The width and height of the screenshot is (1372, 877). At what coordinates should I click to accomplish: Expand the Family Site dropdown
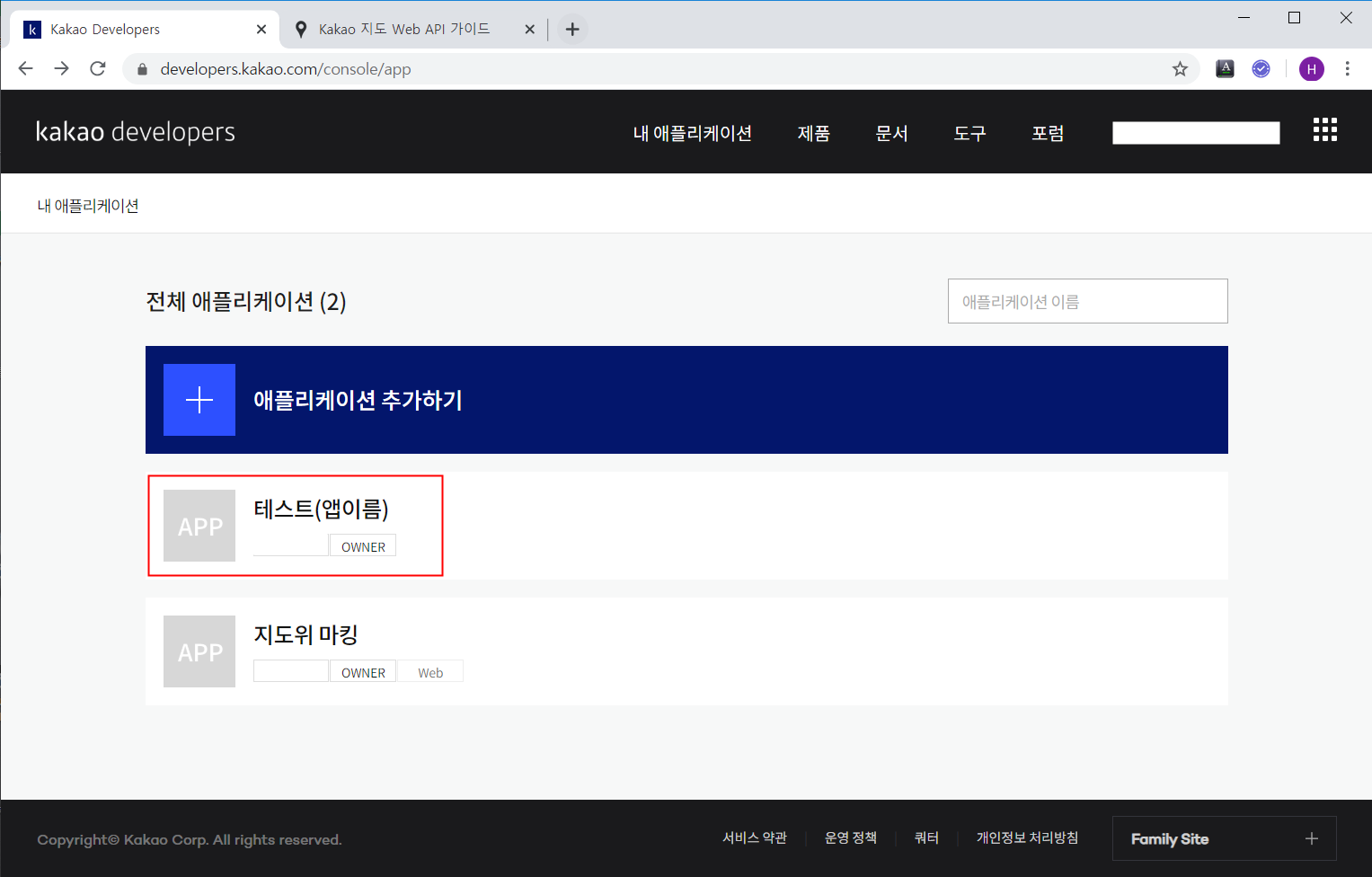(x=1225, y=838)
